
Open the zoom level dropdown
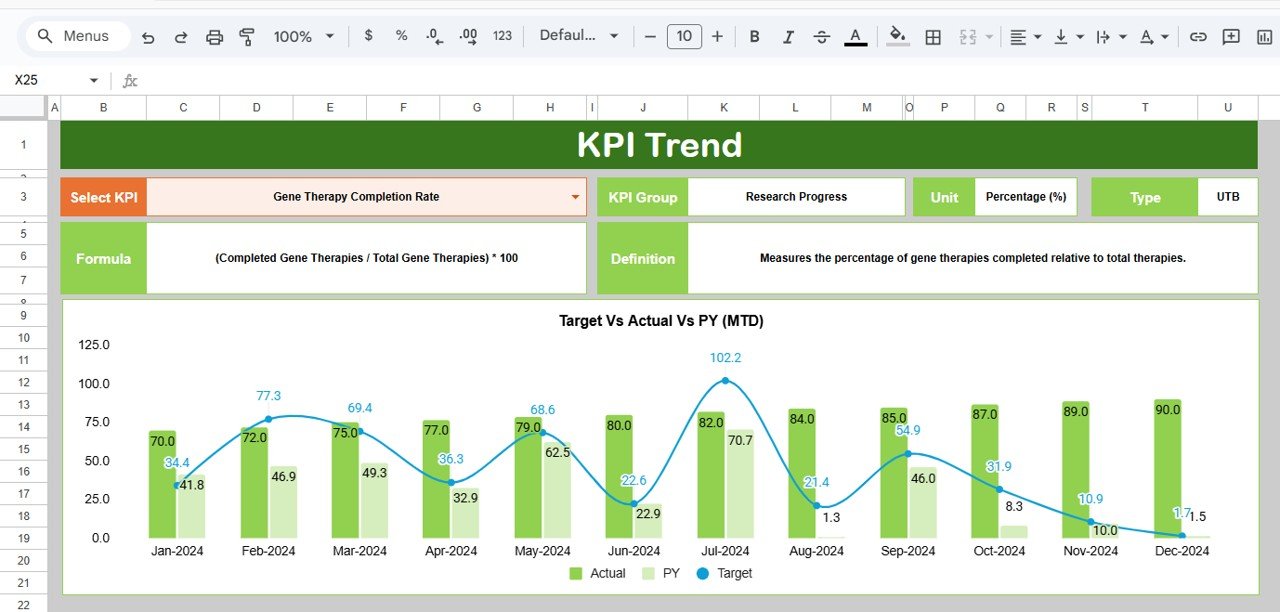tap(303, 36)
